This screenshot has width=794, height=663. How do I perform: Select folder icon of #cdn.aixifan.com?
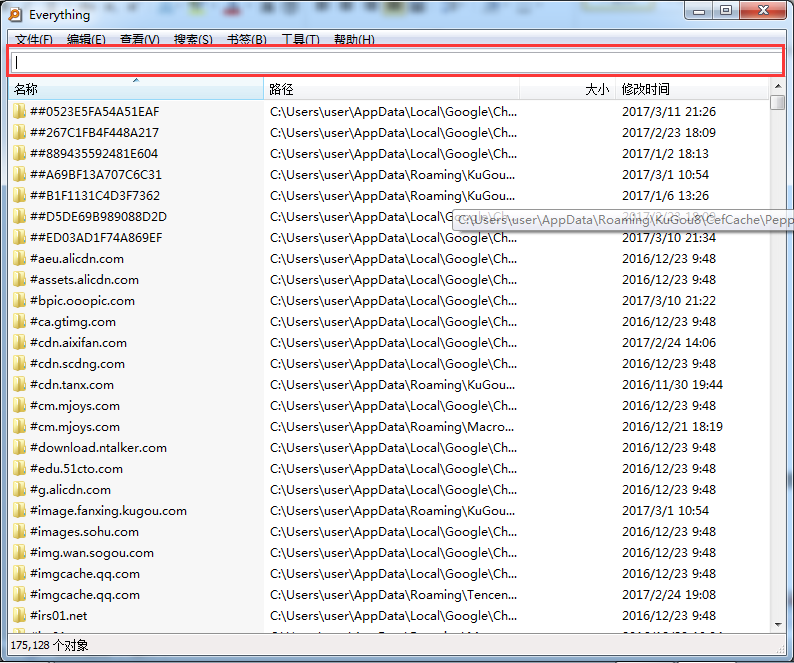(19, 342)
